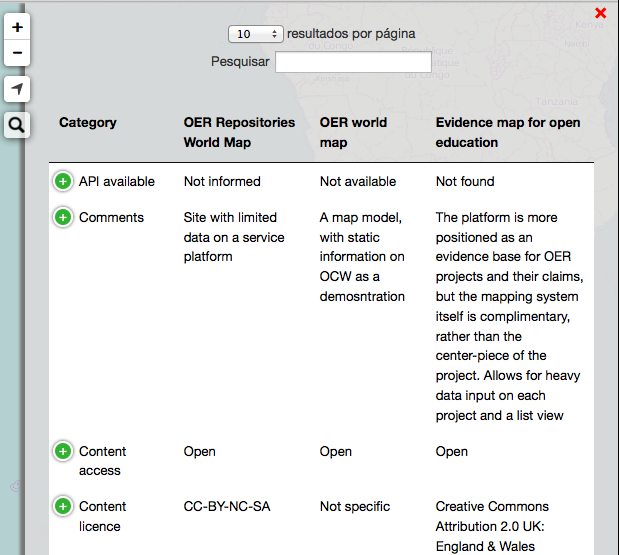Select 'Open' under OER world map
This screenshot has width=619, height=555.
tap(336, 452)
